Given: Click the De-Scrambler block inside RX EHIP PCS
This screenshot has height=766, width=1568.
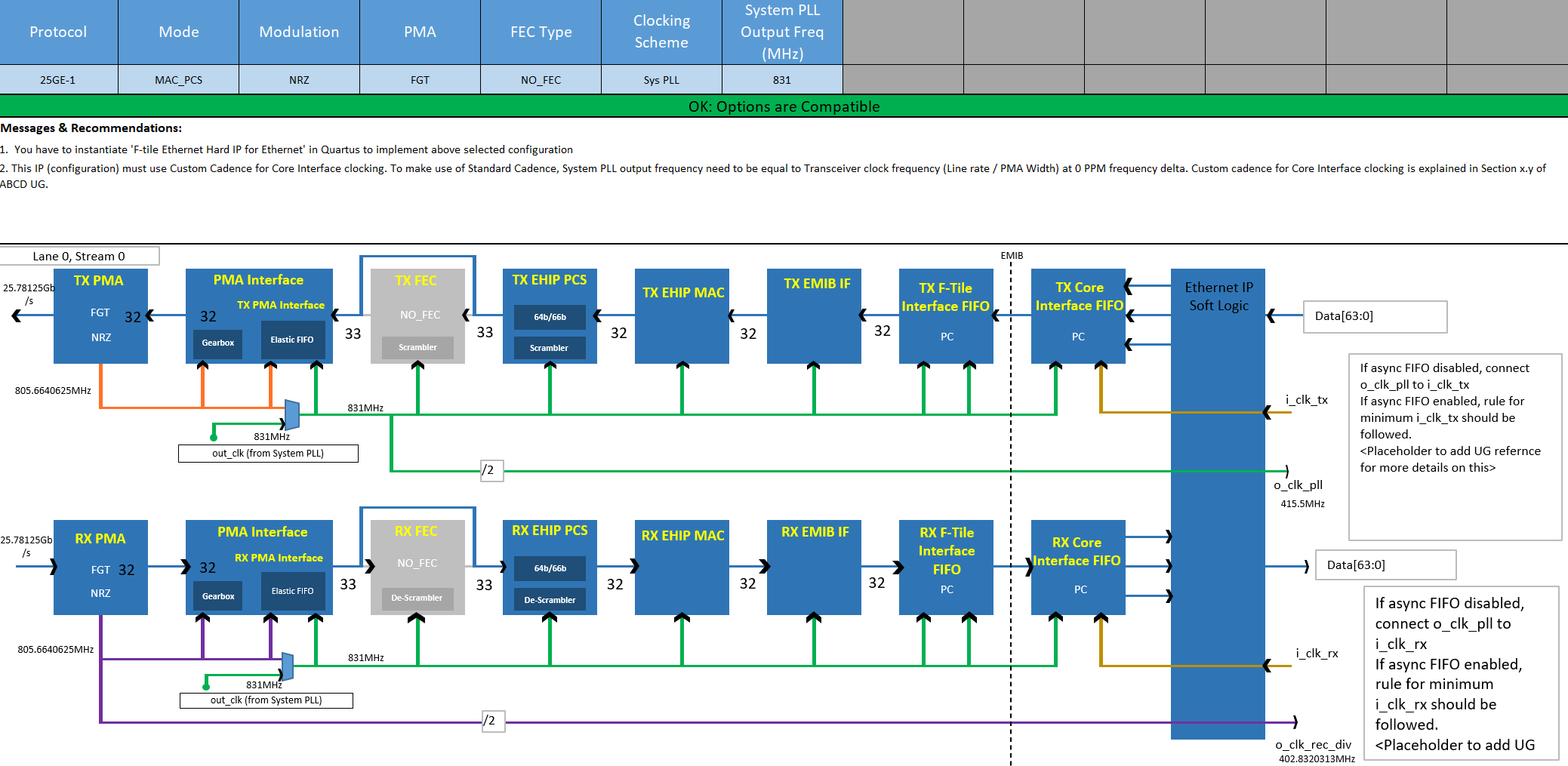Looking at the screenshot, I should point(549,600).
